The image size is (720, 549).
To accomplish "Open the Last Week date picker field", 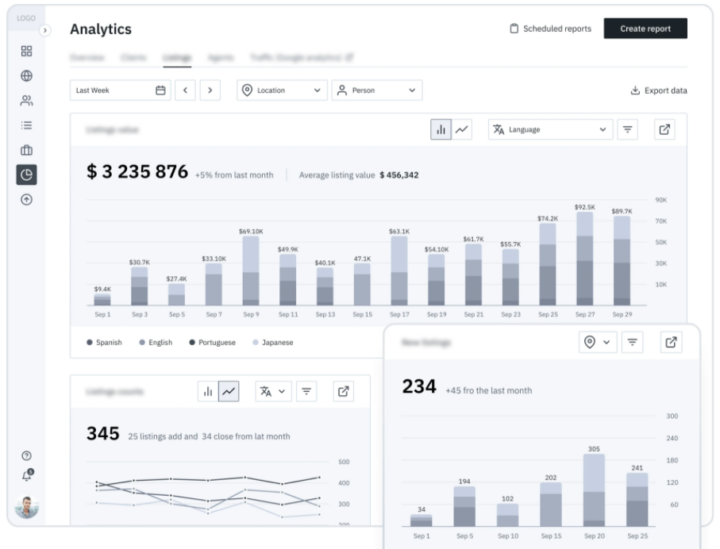I will point(120,90).
